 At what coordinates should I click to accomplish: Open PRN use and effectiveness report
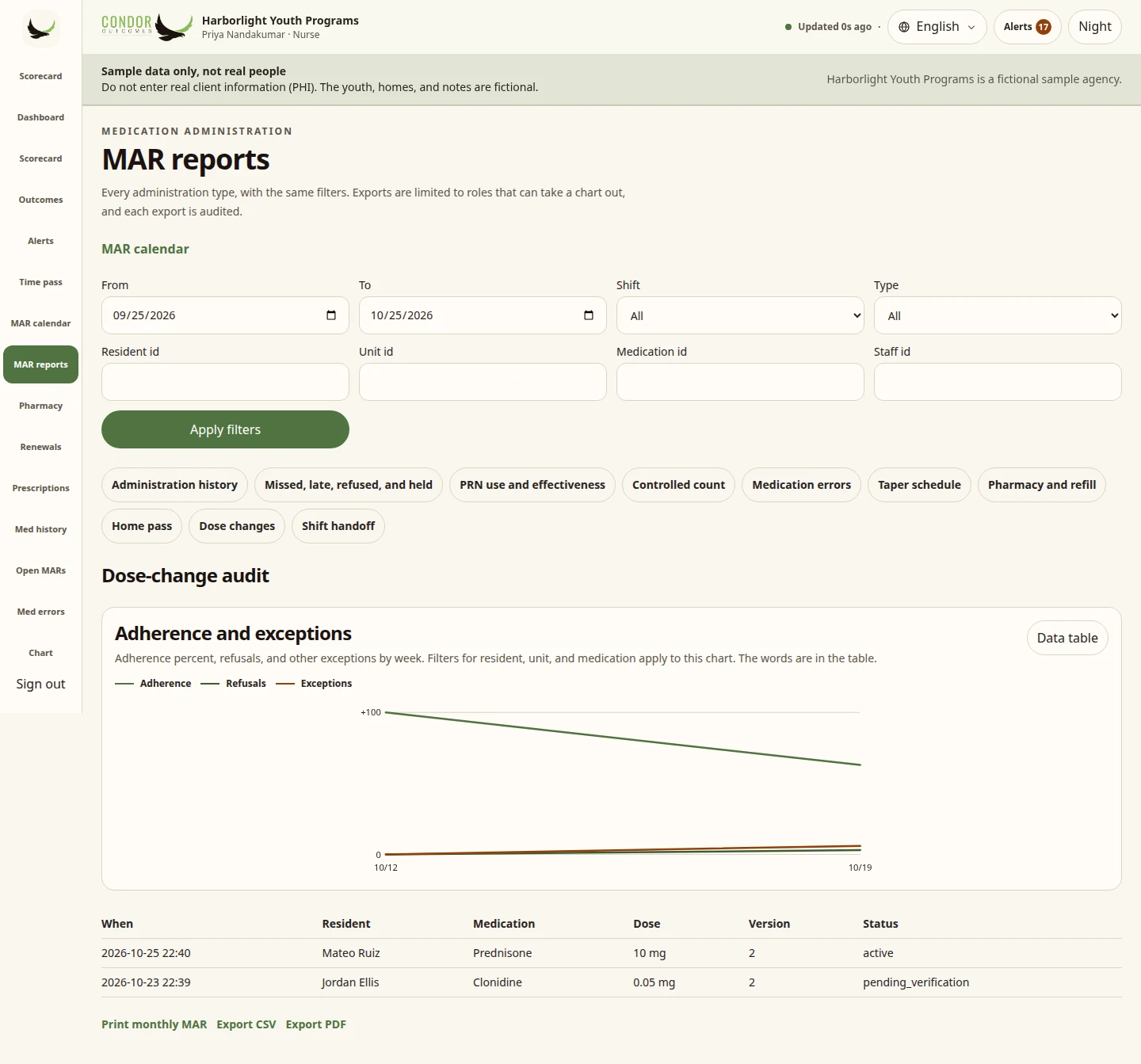532,485
